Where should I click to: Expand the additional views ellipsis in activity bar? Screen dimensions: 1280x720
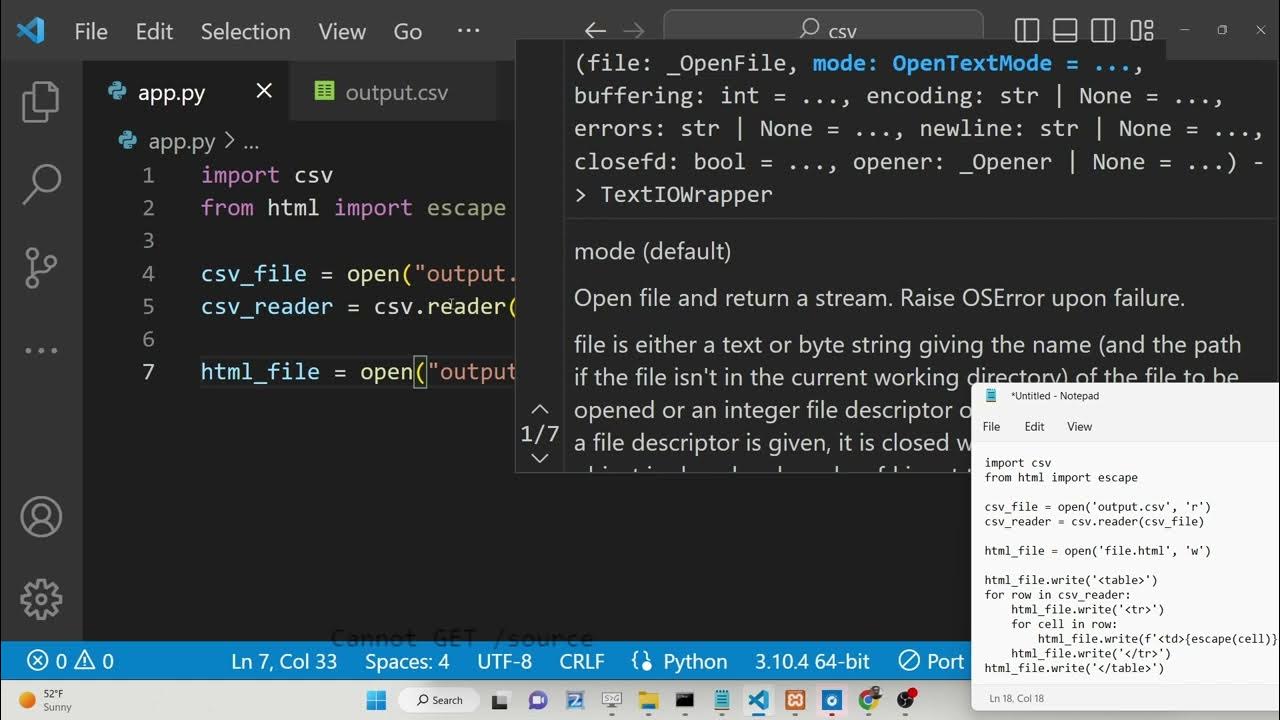[41, 351]
